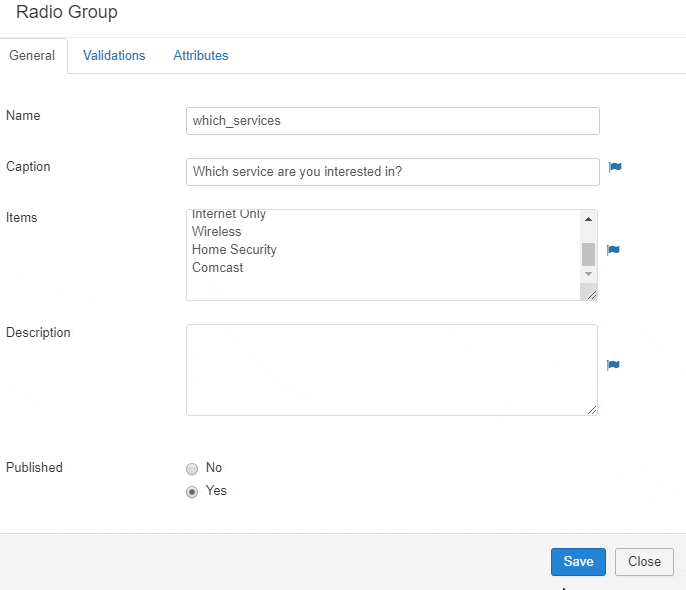Select the No radio for Published
The height and width of the screenshot is (590, 686).
[x=192, y=469]
